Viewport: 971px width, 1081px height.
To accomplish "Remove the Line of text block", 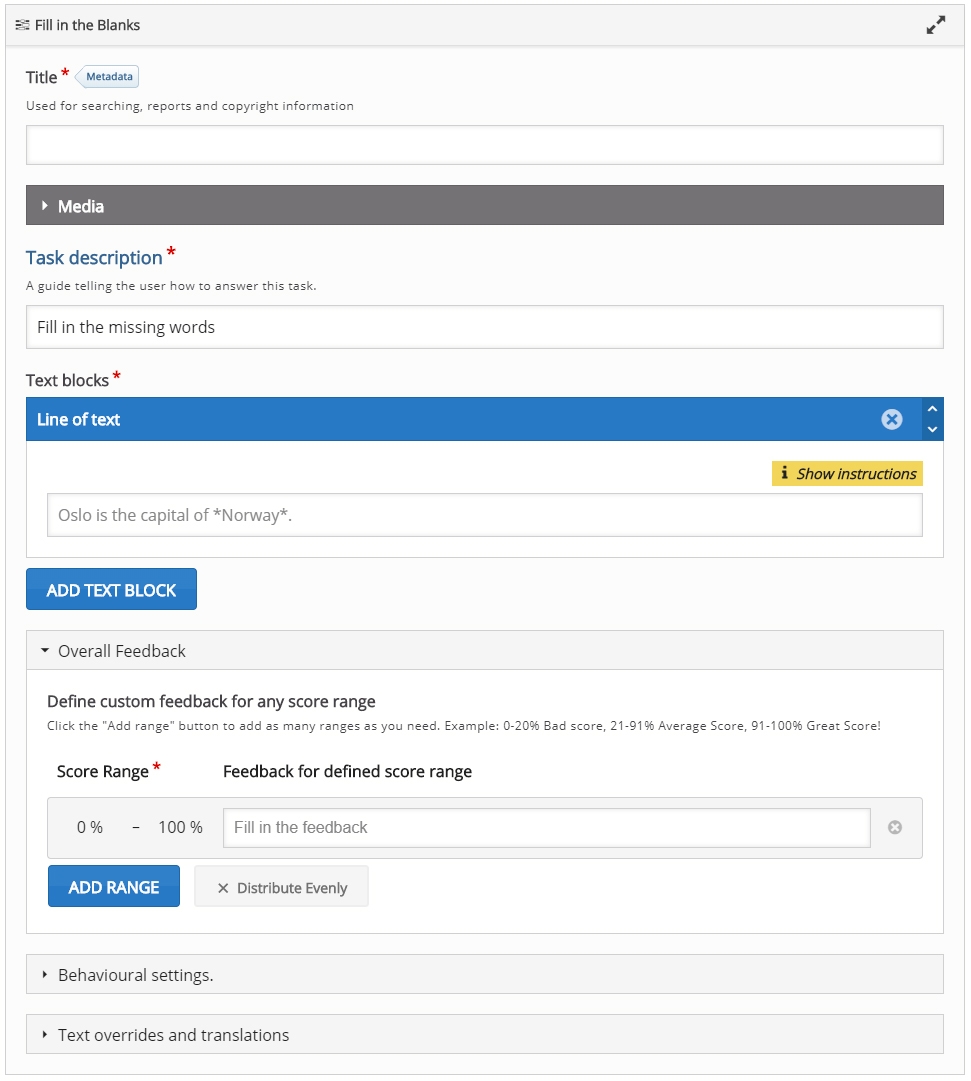I will coord(891,420).
